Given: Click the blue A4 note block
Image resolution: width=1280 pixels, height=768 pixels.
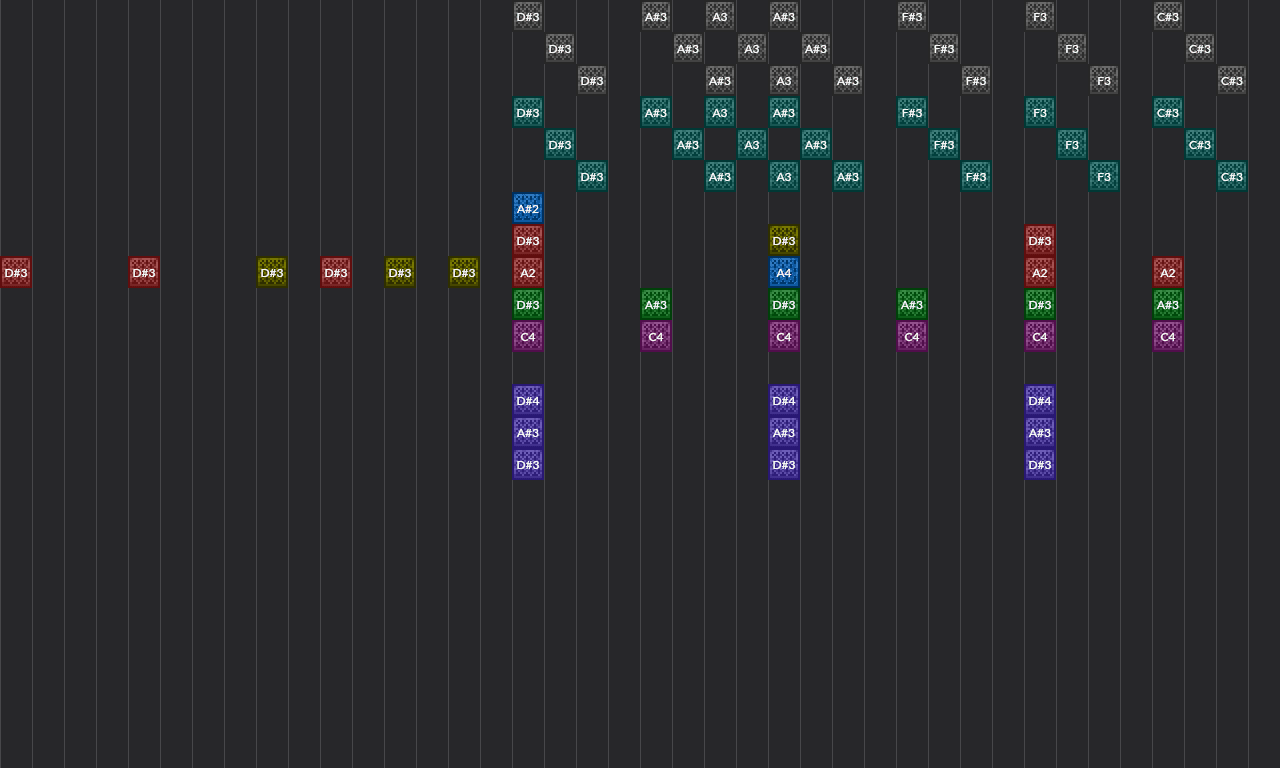Looking at the screenshot, I should coord(784,272).
